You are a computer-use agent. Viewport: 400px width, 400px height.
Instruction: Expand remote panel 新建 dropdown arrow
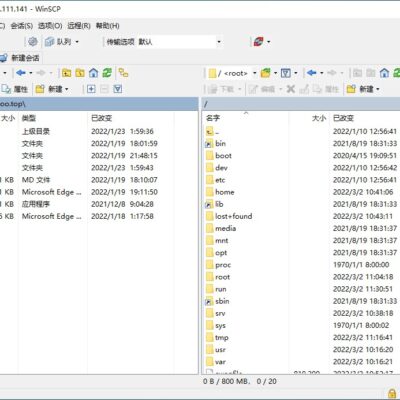378,89
